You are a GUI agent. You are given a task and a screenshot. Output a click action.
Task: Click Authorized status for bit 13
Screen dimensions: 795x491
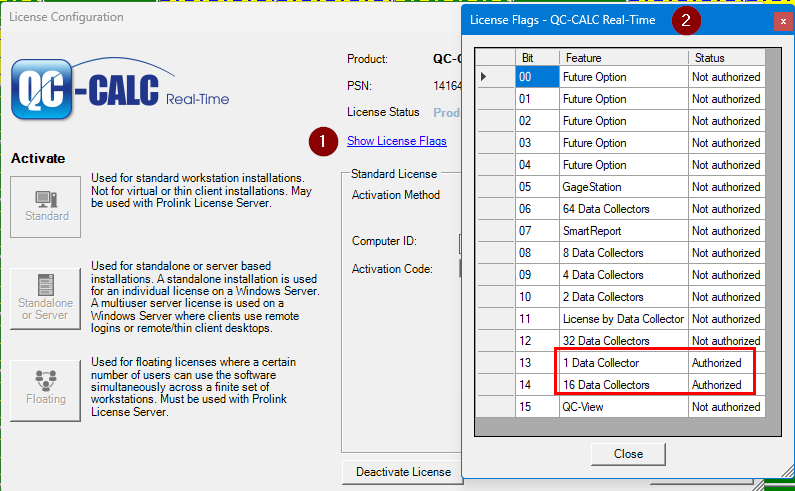coord(727,363)
